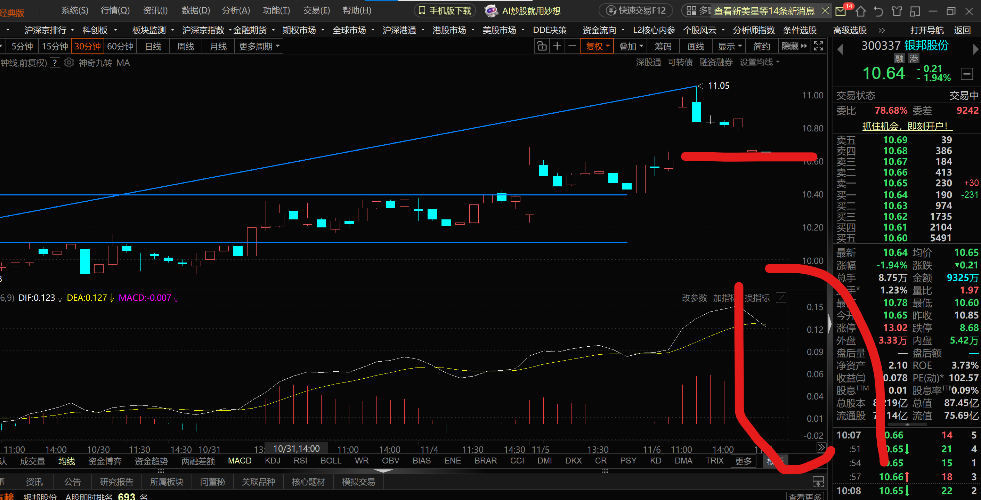This screenshot has height=500, width=981.
Task: Click 打开导航 button
Action: [x=927, y=30]
